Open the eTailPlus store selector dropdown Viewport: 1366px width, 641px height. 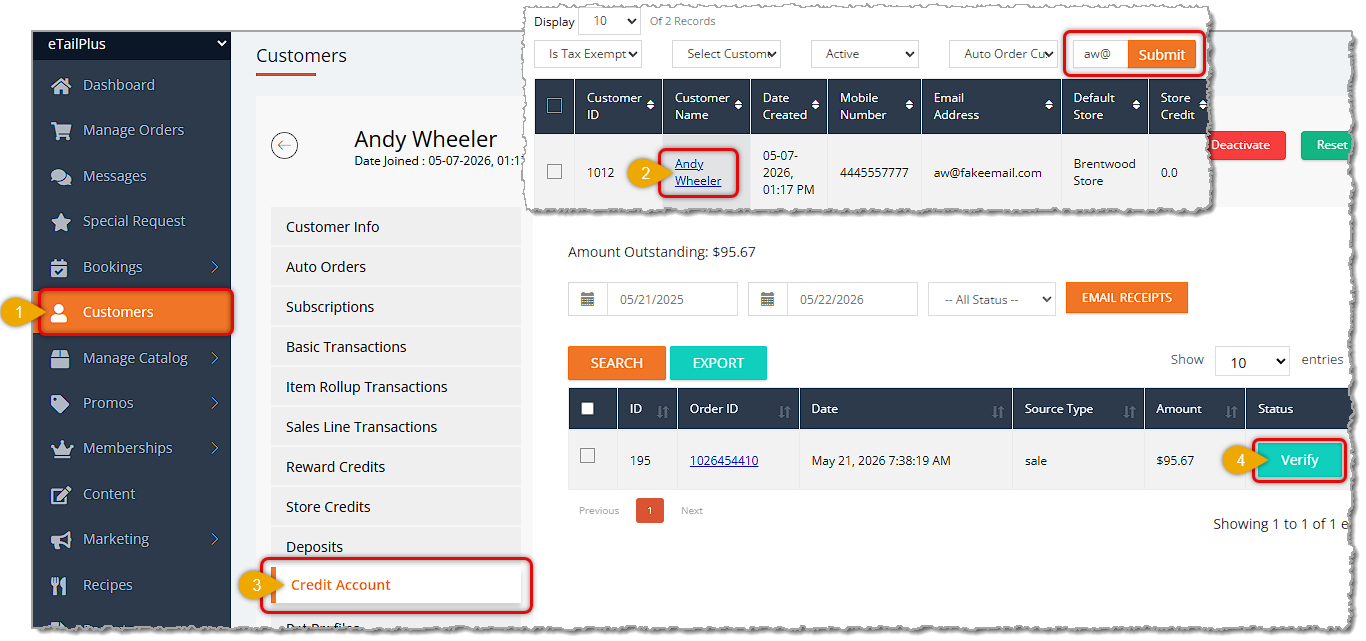coord(131,44)
